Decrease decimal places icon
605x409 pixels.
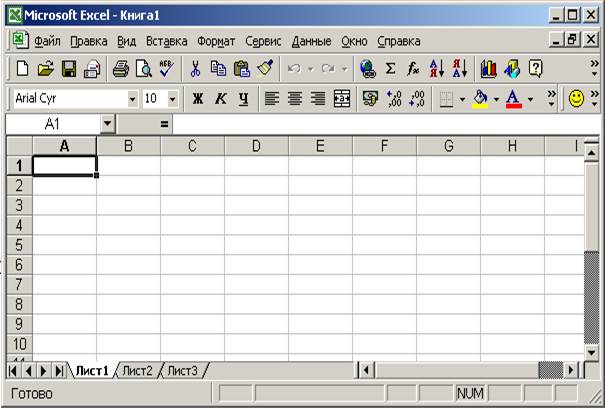coord(417,99)
